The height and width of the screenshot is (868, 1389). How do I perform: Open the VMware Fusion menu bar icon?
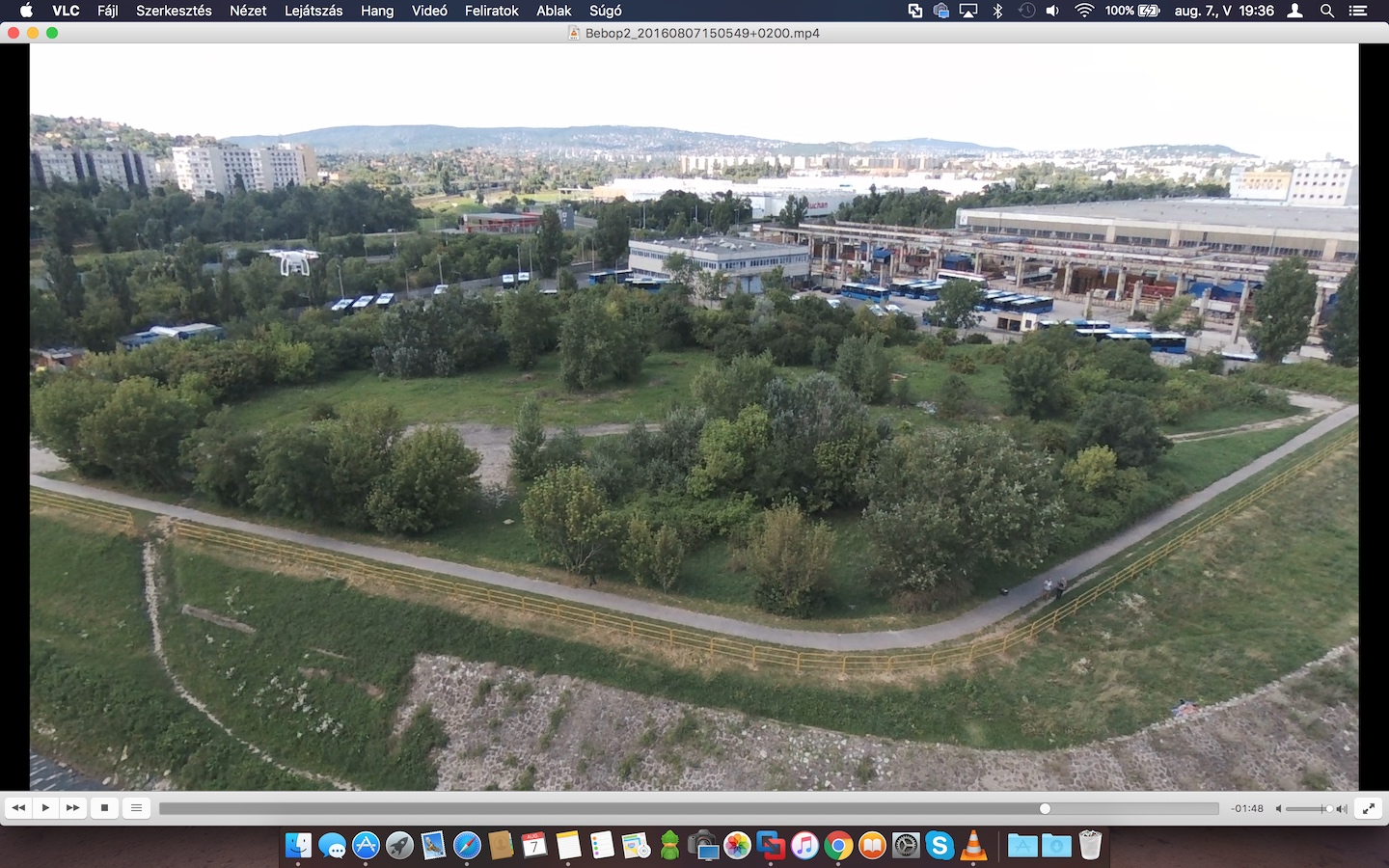tap(914, 11)
